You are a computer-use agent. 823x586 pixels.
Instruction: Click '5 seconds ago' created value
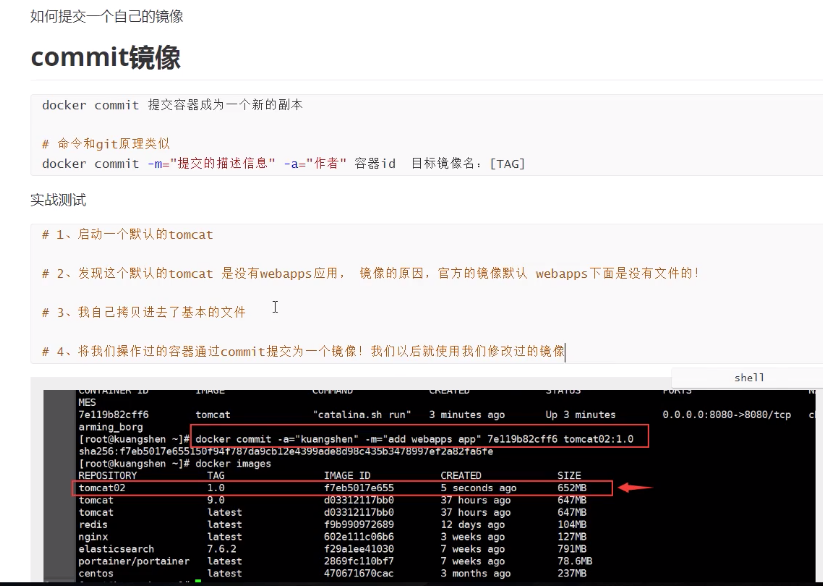(x=478, y=488)
